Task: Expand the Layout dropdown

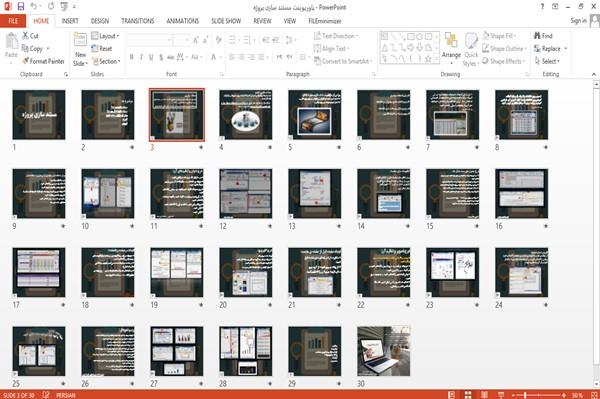Action: pos(105,36)
